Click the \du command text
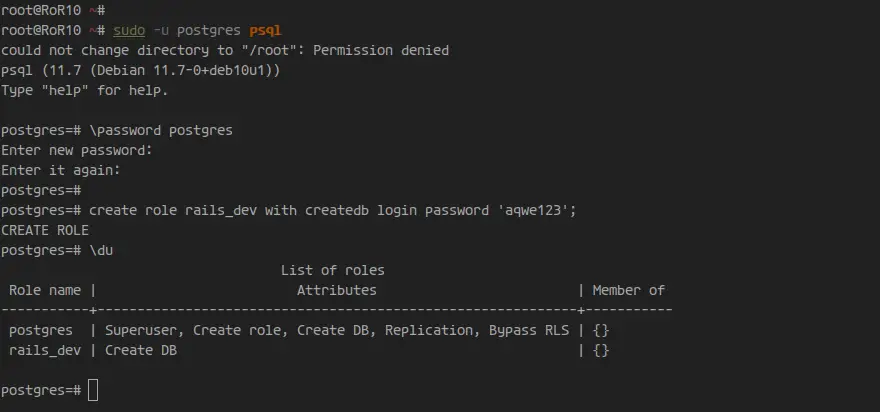This screenshot has height=412, width=880. point(101,250)
